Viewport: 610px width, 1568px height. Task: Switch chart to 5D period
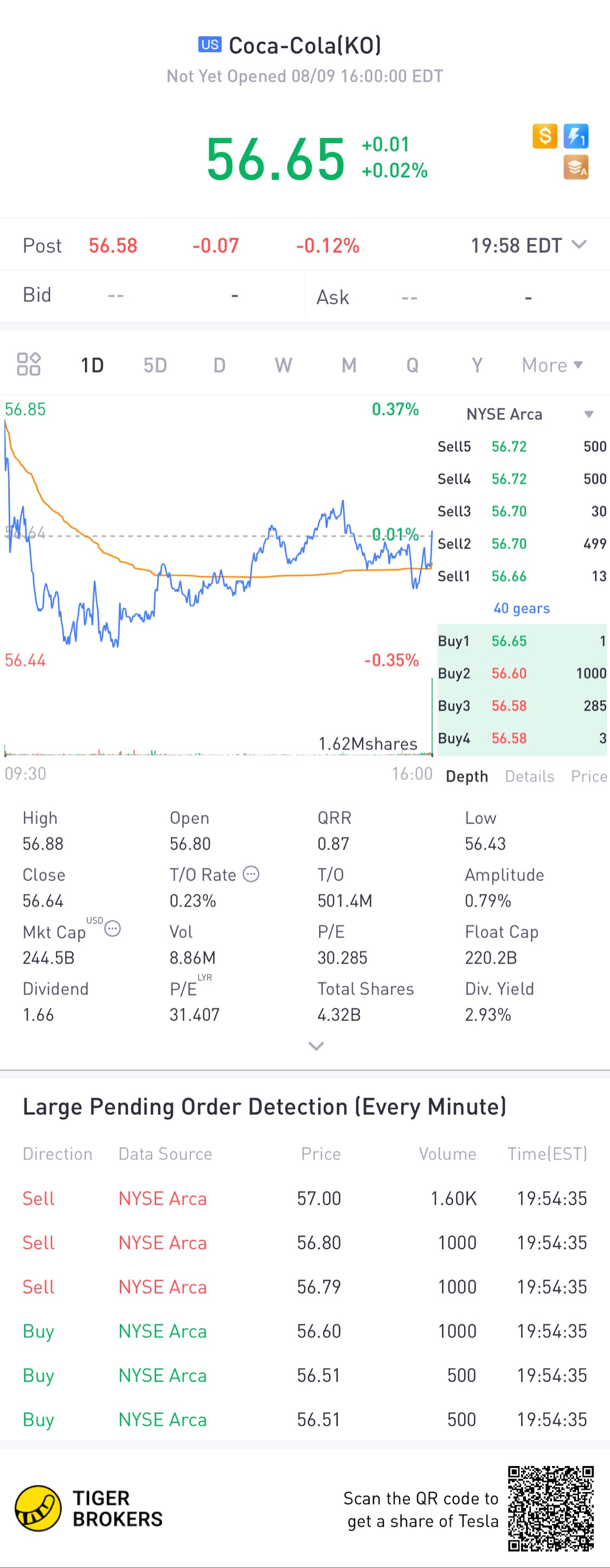155,365
